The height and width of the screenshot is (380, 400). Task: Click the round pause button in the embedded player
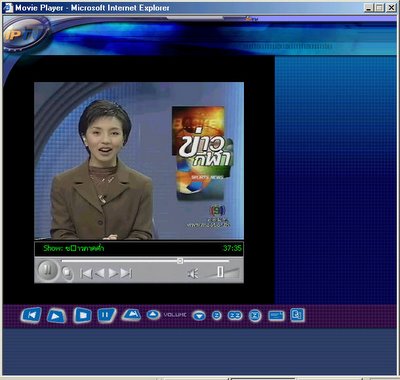click(47, 270)
